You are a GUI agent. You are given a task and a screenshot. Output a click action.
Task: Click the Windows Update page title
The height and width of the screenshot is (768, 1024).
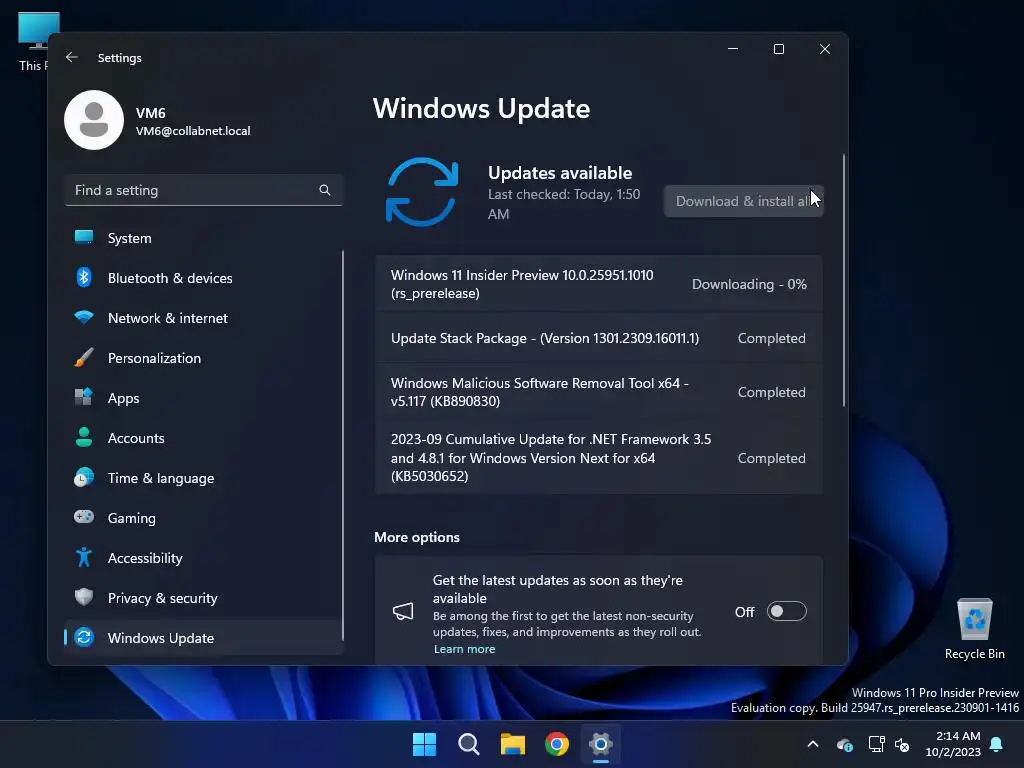481,108
